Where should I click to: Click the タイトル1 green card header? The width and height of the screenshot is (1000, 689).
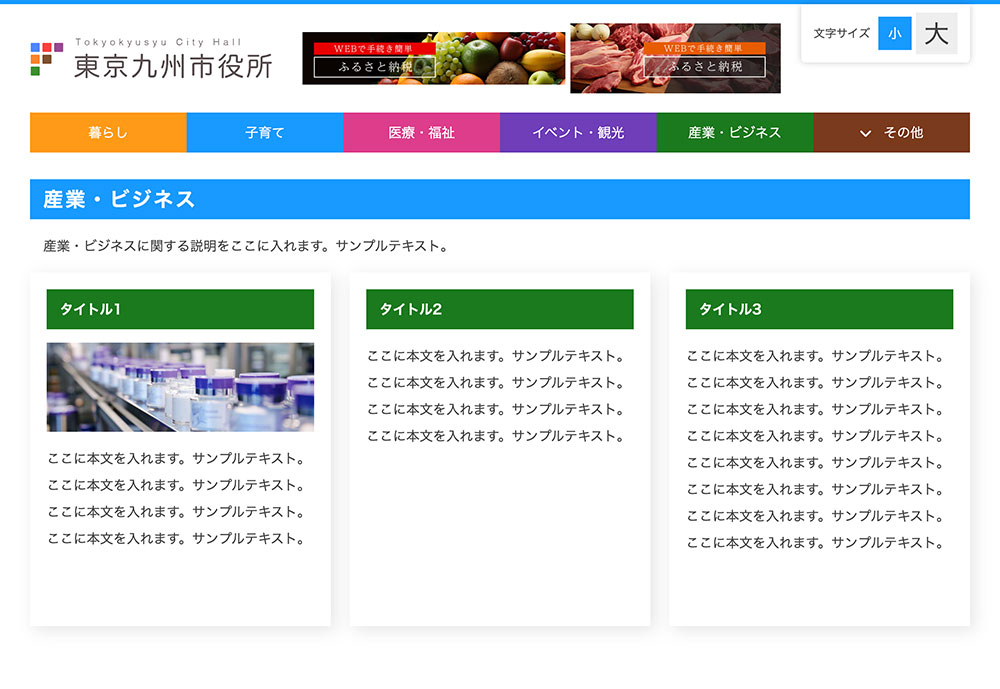(180, 309)
